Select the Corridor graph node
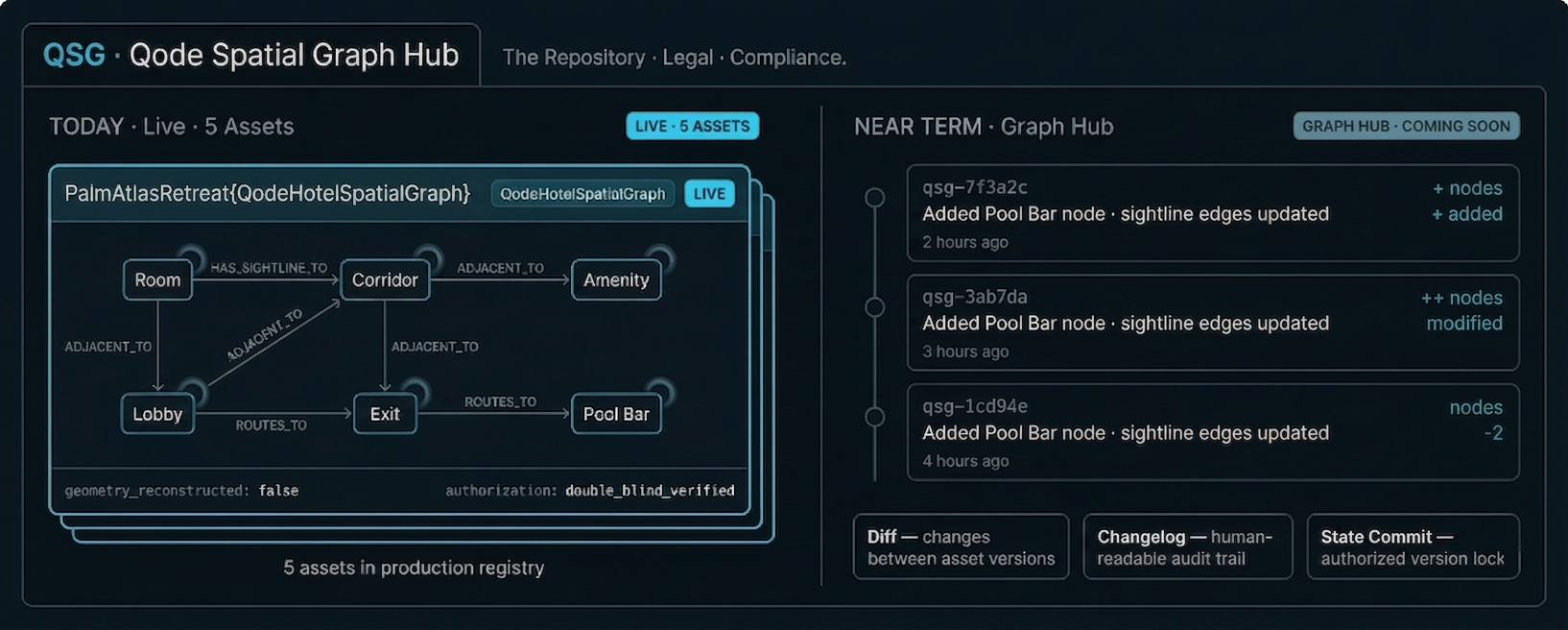Viewport: 1568px width, 630px height. coord(385,279)
